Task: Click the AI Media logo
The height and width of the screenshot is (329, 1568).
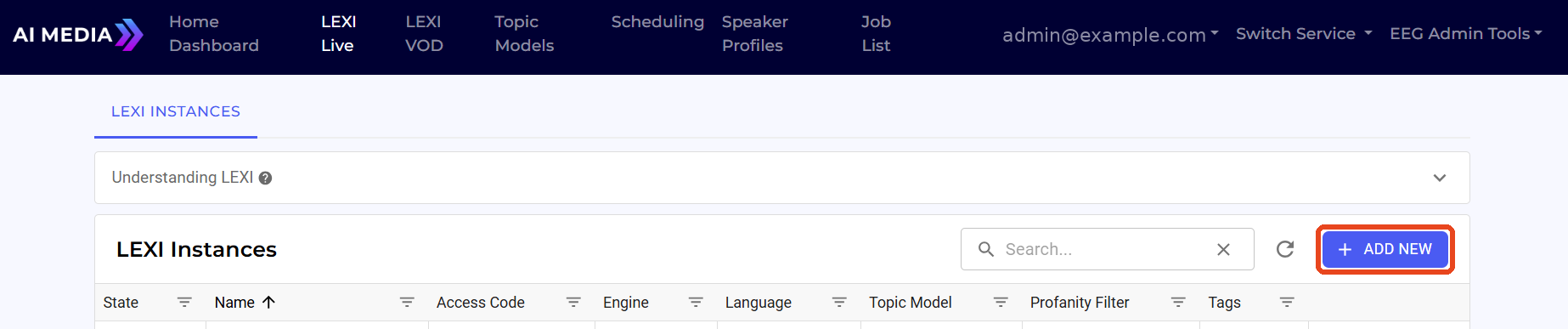Action: pos(78,35)
